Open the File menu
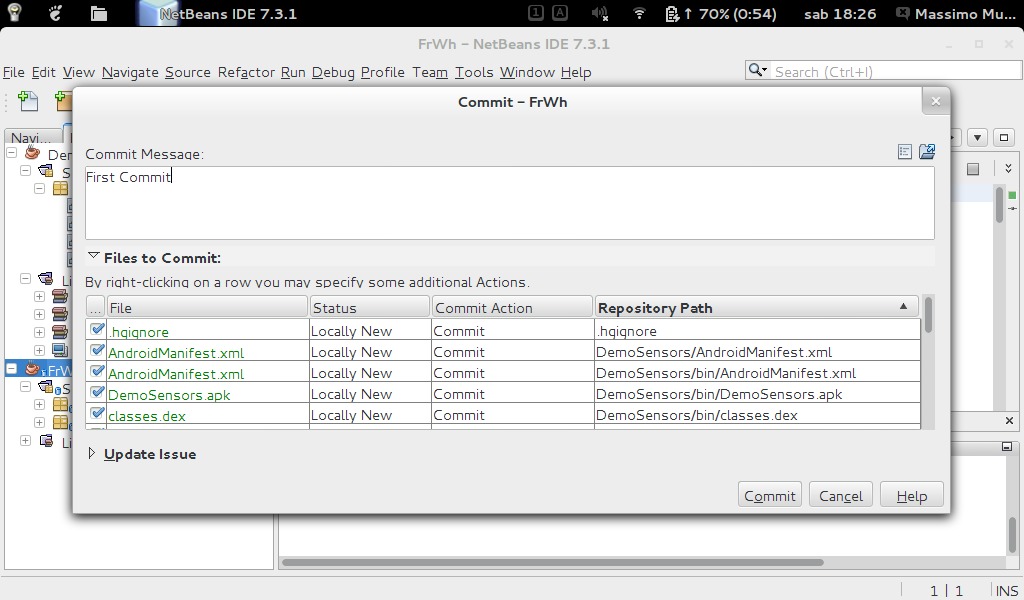The height and width of the screenshot is (600, 1024). pyautogui.click(x=14, y=72)
